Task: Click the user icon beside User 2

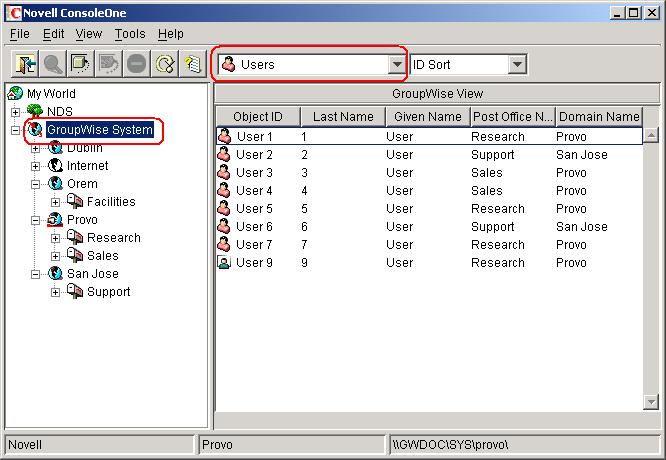Action: pos(224,154)
